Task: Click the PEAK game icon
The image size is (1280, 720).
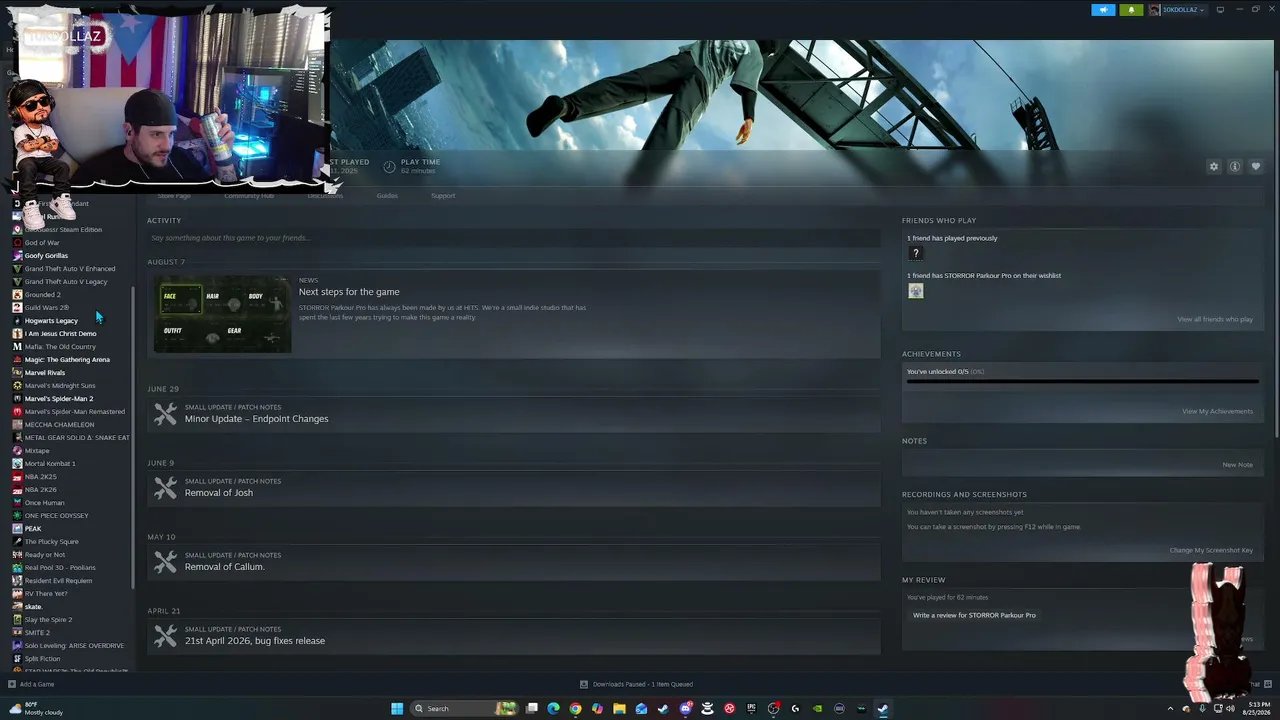Action: 17,529
